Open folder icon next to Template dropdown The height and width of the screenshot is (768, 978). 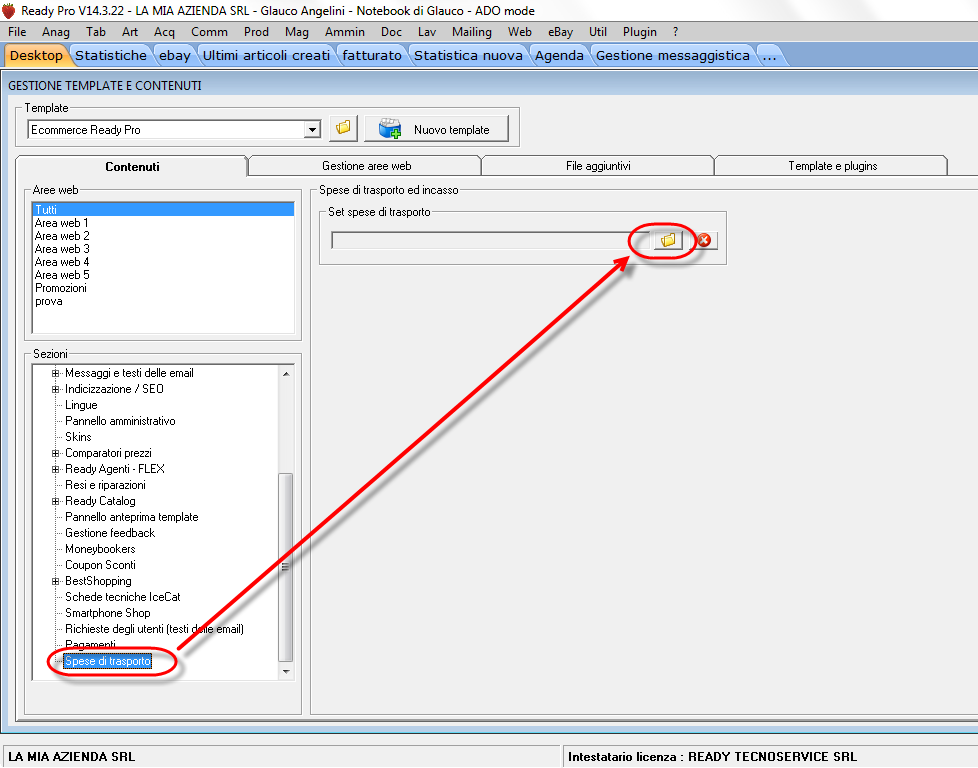343,129
